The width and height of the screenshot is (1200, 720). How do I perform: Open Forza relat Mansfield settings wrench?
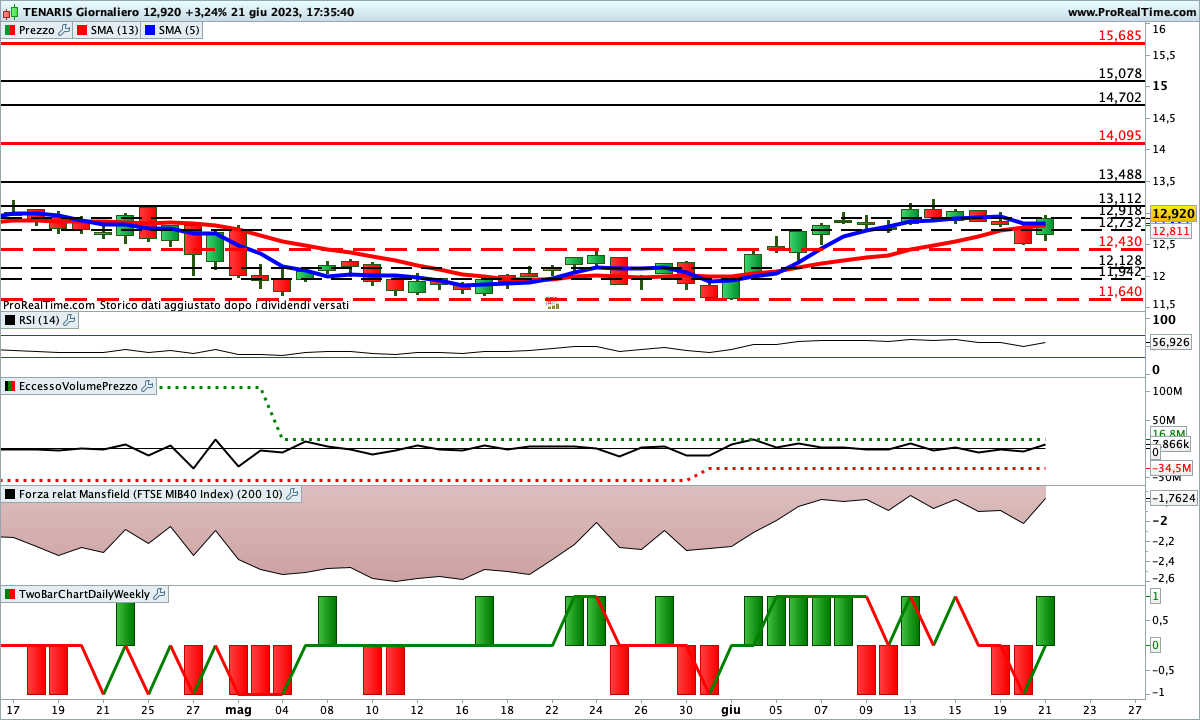pyautogui.click(x=292, y=493)
